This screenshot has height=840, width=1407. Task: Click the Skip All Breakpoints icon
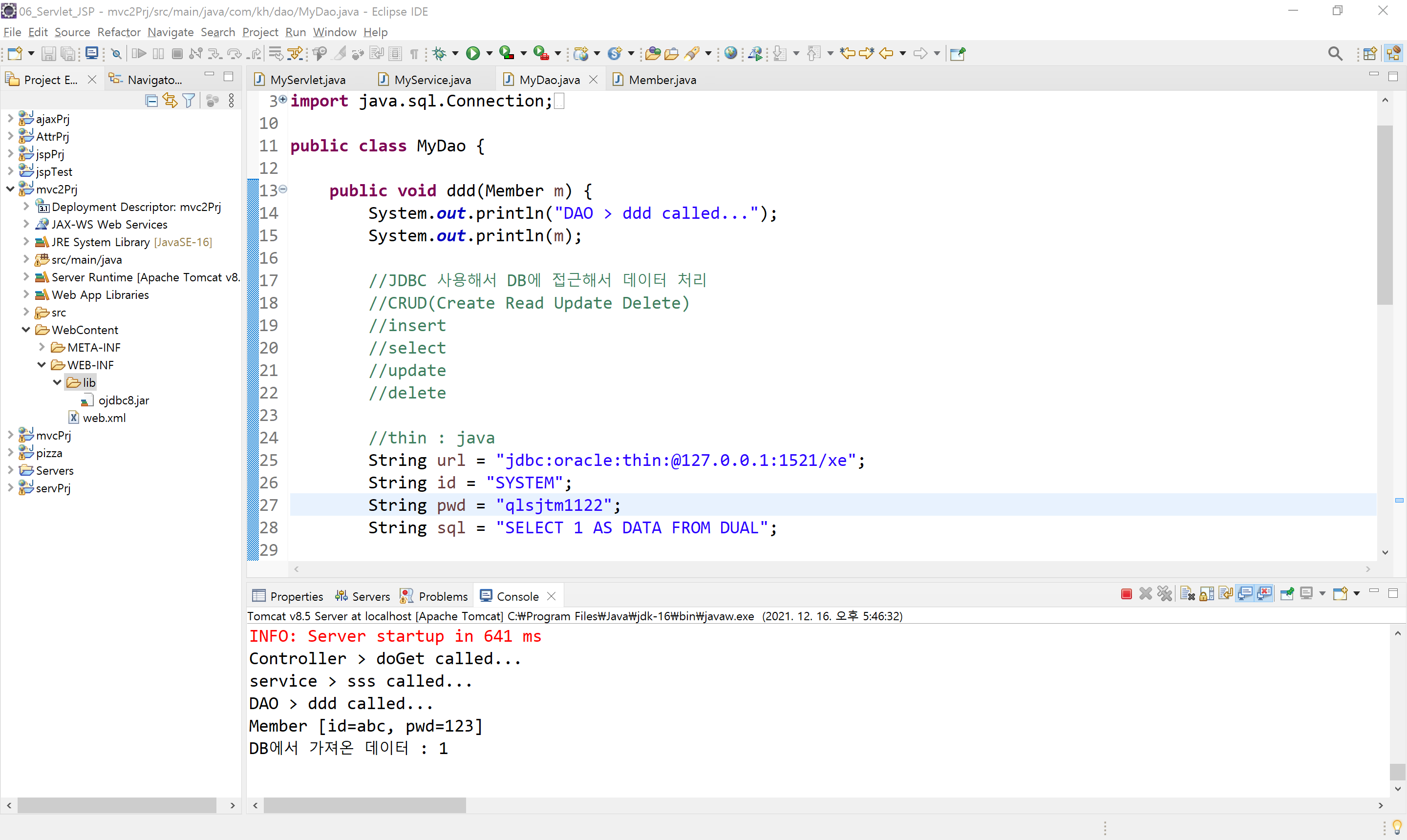[117, 53]
